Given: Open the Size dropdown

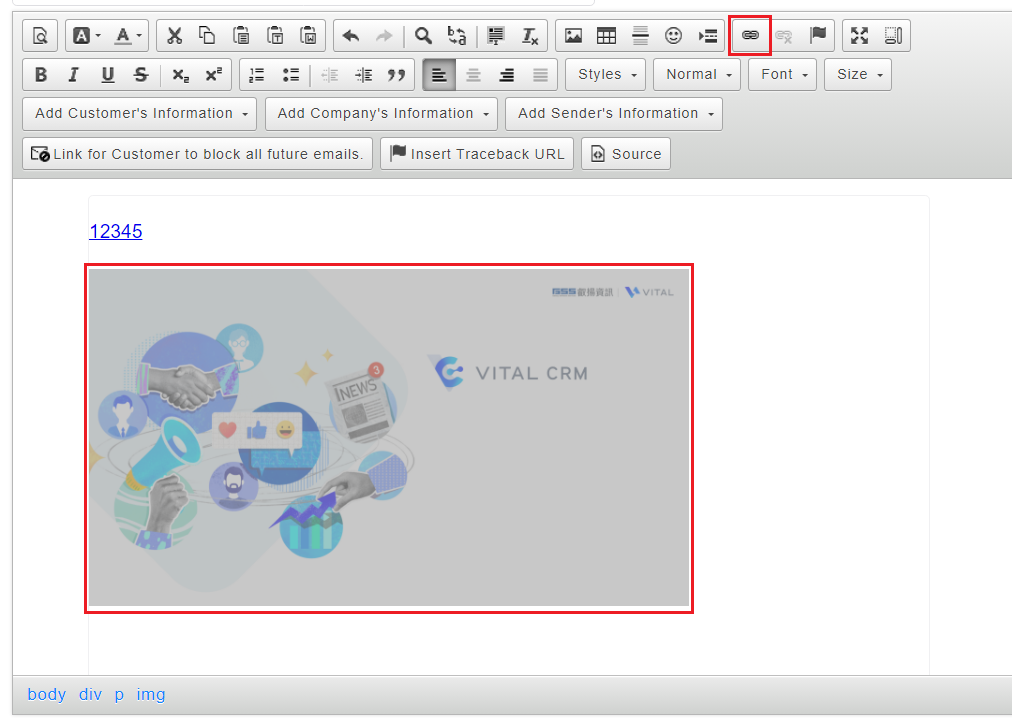Looking at the screenshot, I should coord(858,75).
